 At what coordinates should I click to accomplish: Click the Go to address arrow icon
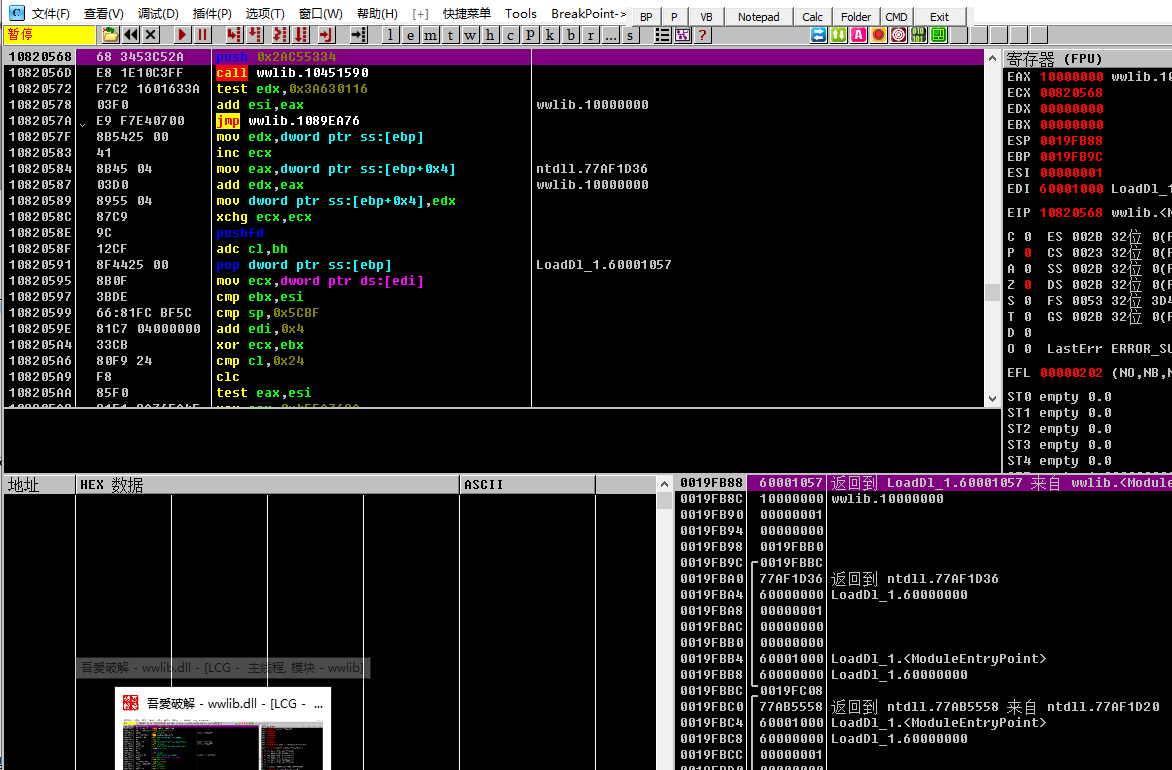358,34
